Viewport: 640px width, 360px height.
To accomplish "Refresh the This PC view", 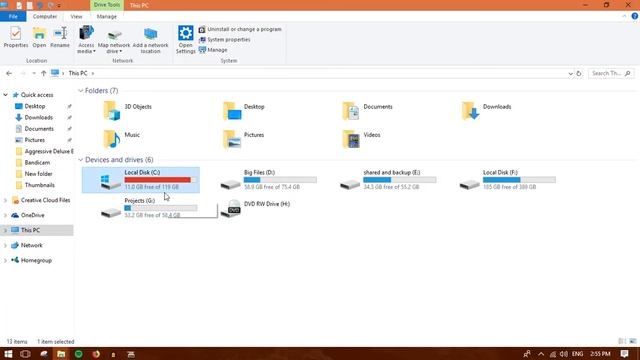I will [x=579, y=73].
